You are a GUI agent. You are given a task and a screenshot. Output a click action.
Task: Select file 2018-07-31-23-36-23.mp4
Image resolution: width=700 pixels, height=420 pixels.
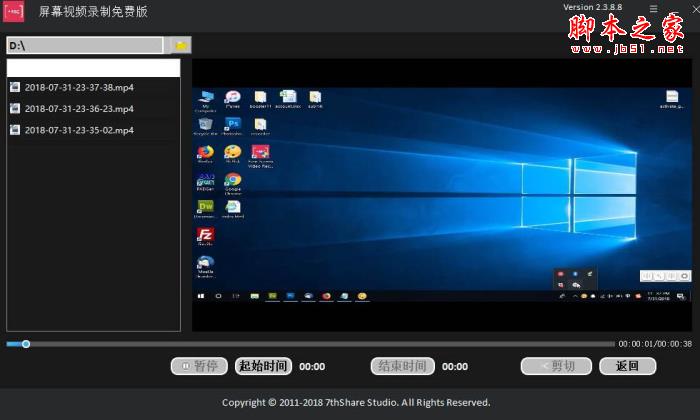(93, 108)
